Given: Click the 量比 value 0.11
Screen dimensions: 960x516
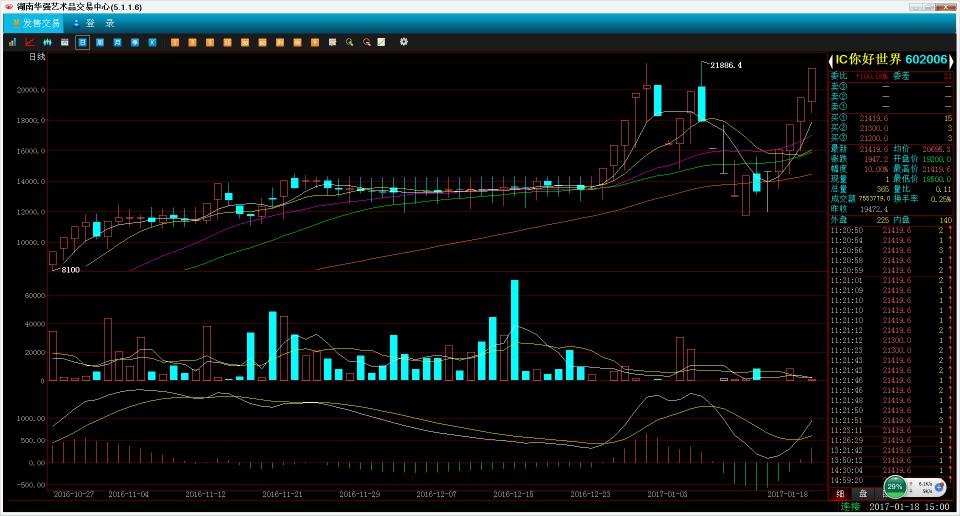Looking at the screenshot, I should (943, 189).
